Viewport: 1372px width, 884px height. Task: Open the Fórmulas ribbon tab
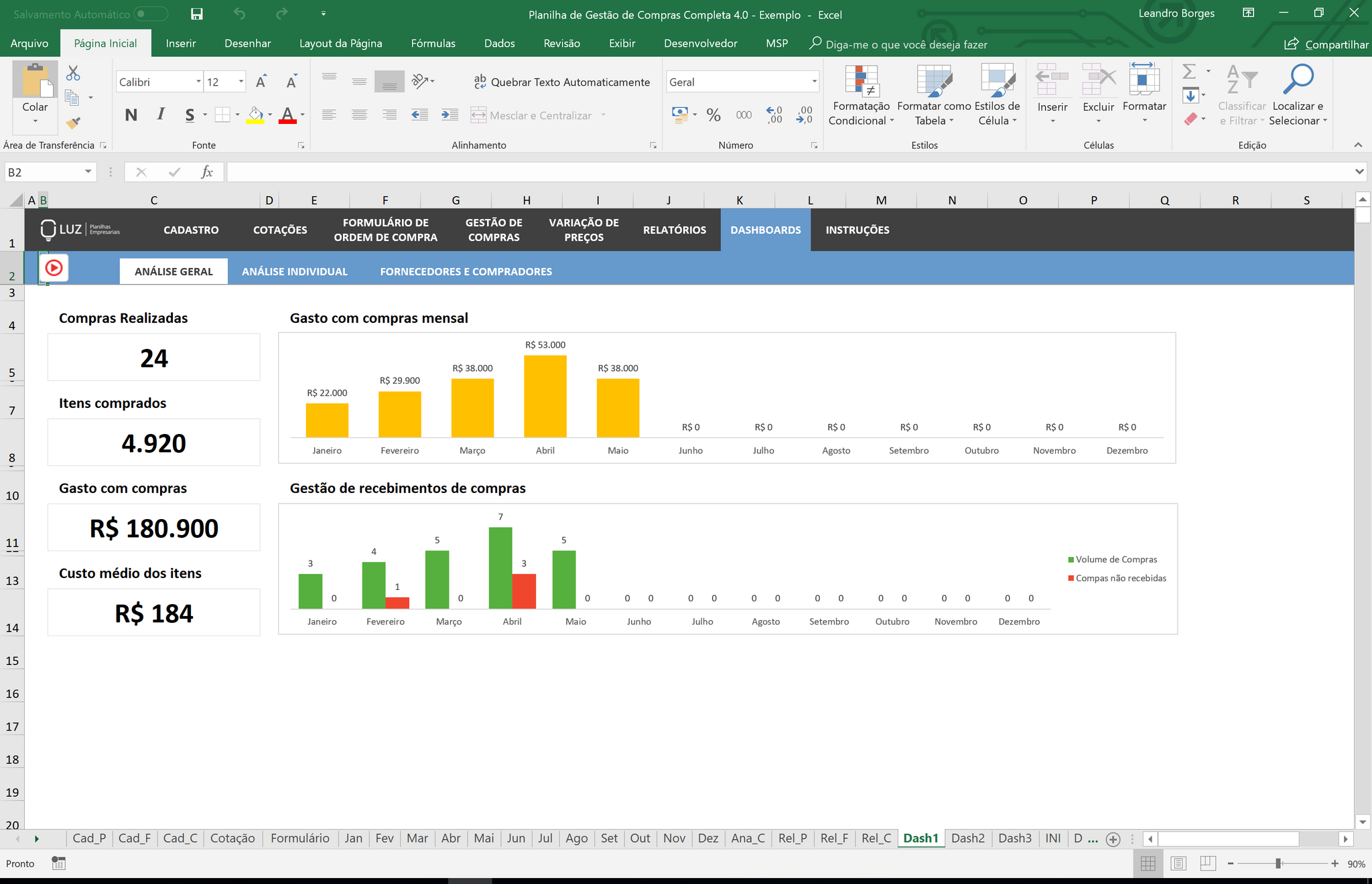coord(433,44)
